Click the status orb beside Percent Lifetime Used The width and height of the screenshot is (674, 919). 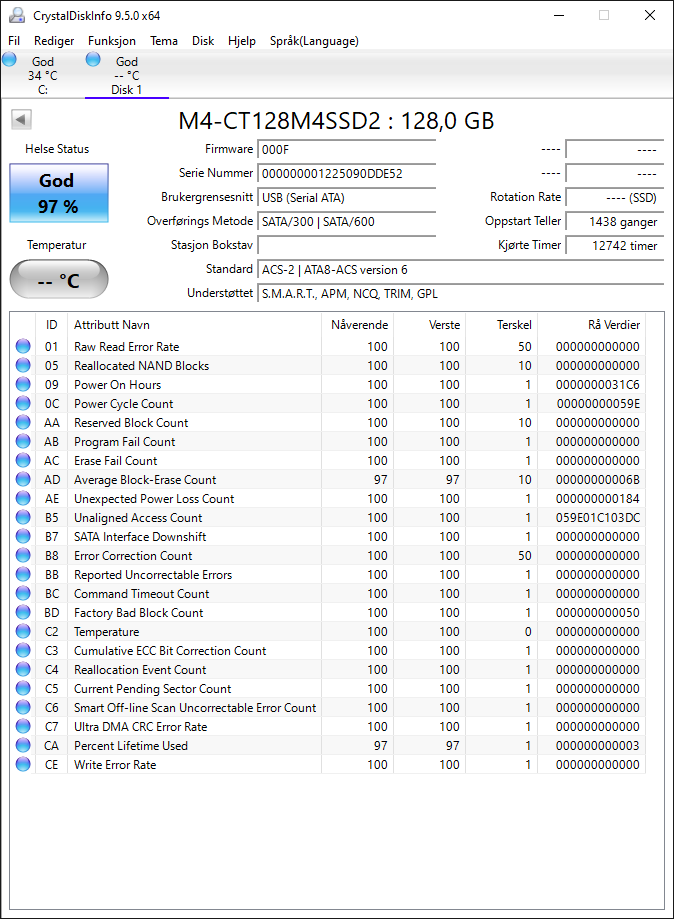pos(23,745)
